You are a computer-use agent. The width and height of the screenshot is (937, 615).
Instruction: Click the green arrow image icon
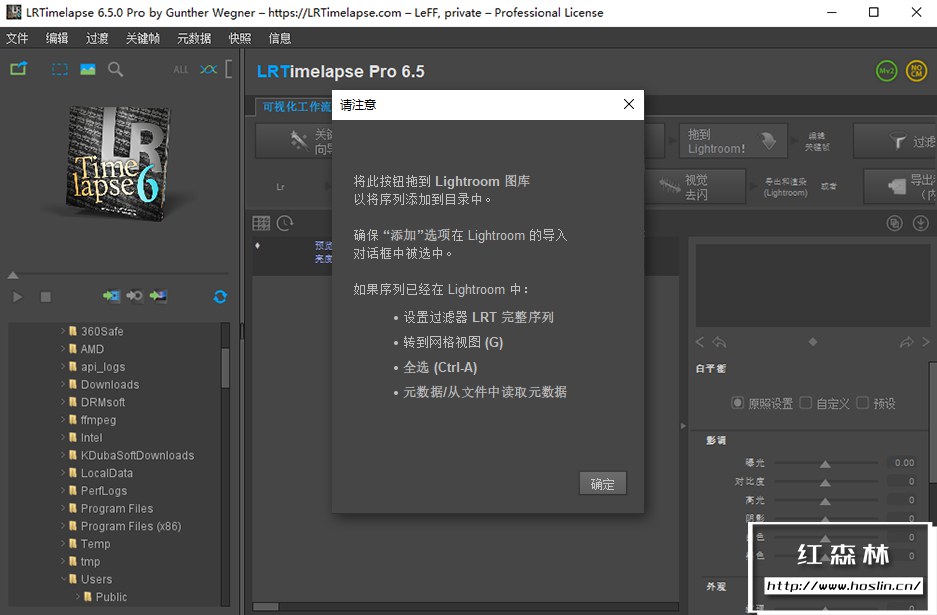point(158,296)
